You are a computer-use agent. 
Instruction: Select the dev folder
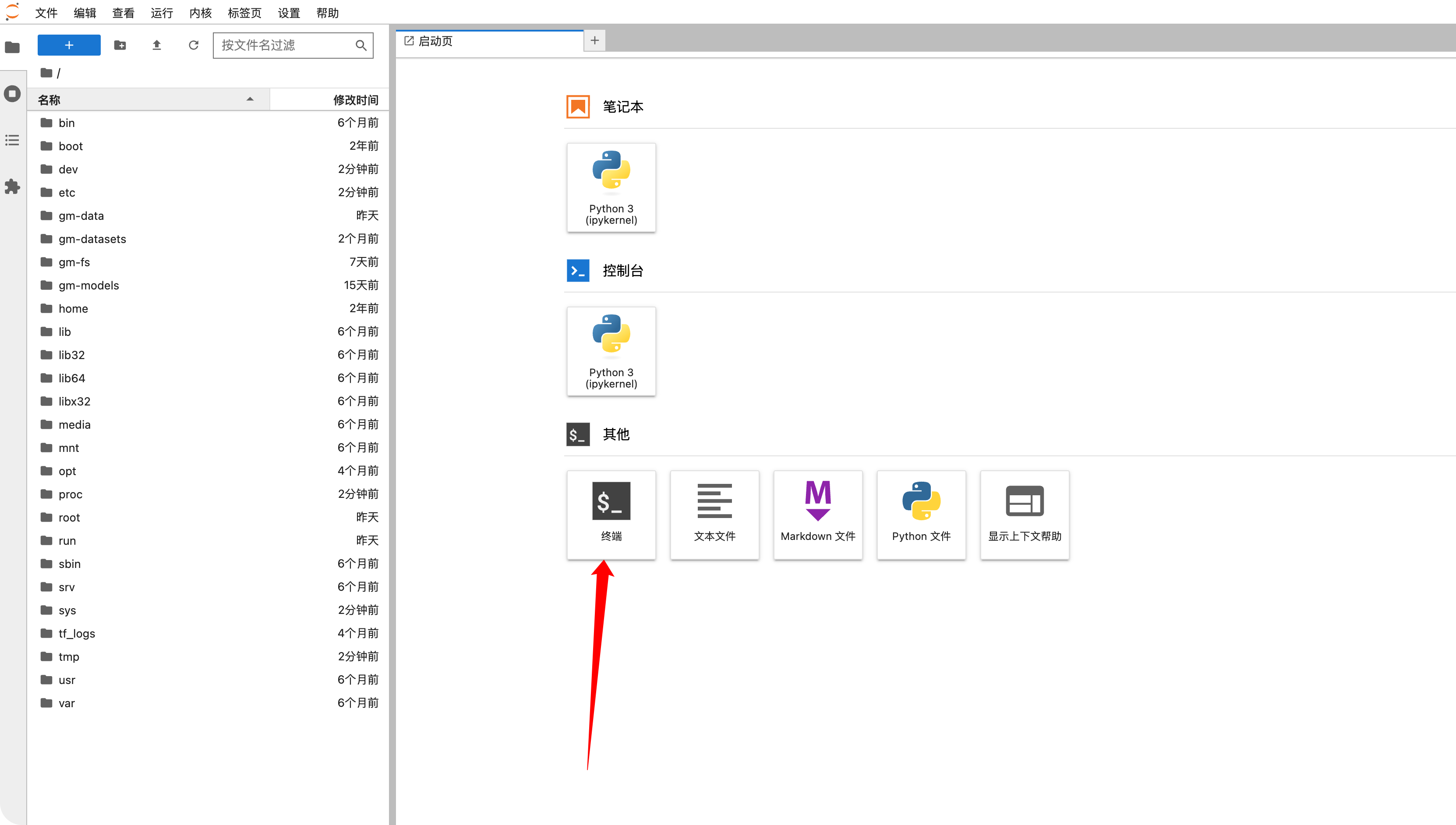coord(209,169)
